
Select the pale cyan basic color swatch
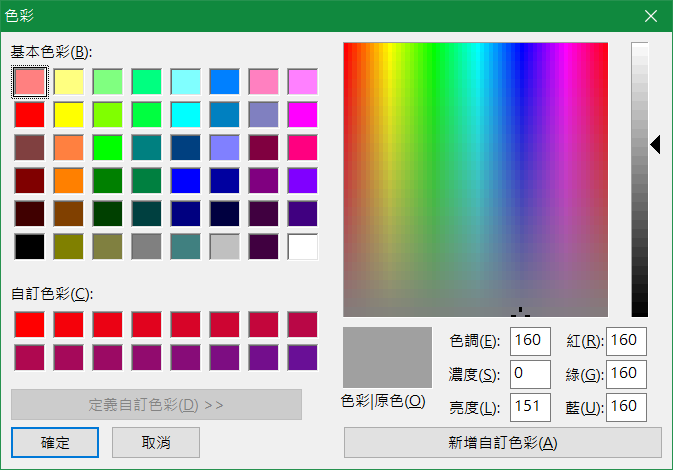(185, 82)
